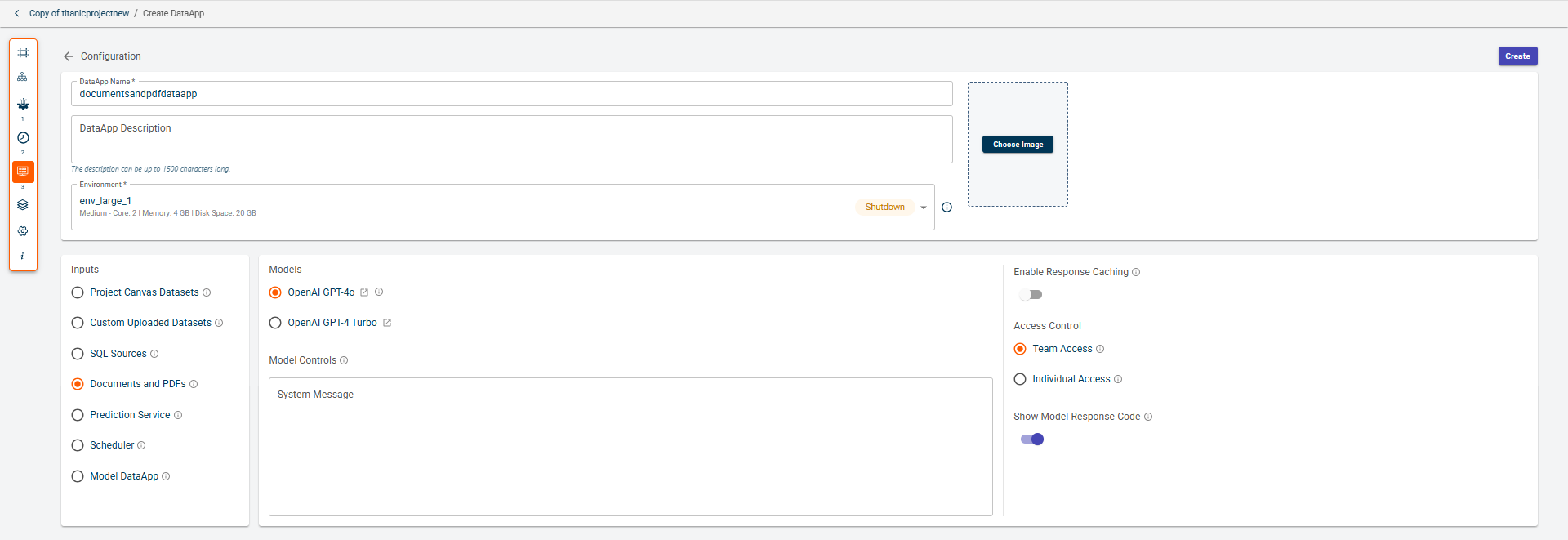
Task: Select the Individual Access radio button
Action: click(x=1020, y=379)
